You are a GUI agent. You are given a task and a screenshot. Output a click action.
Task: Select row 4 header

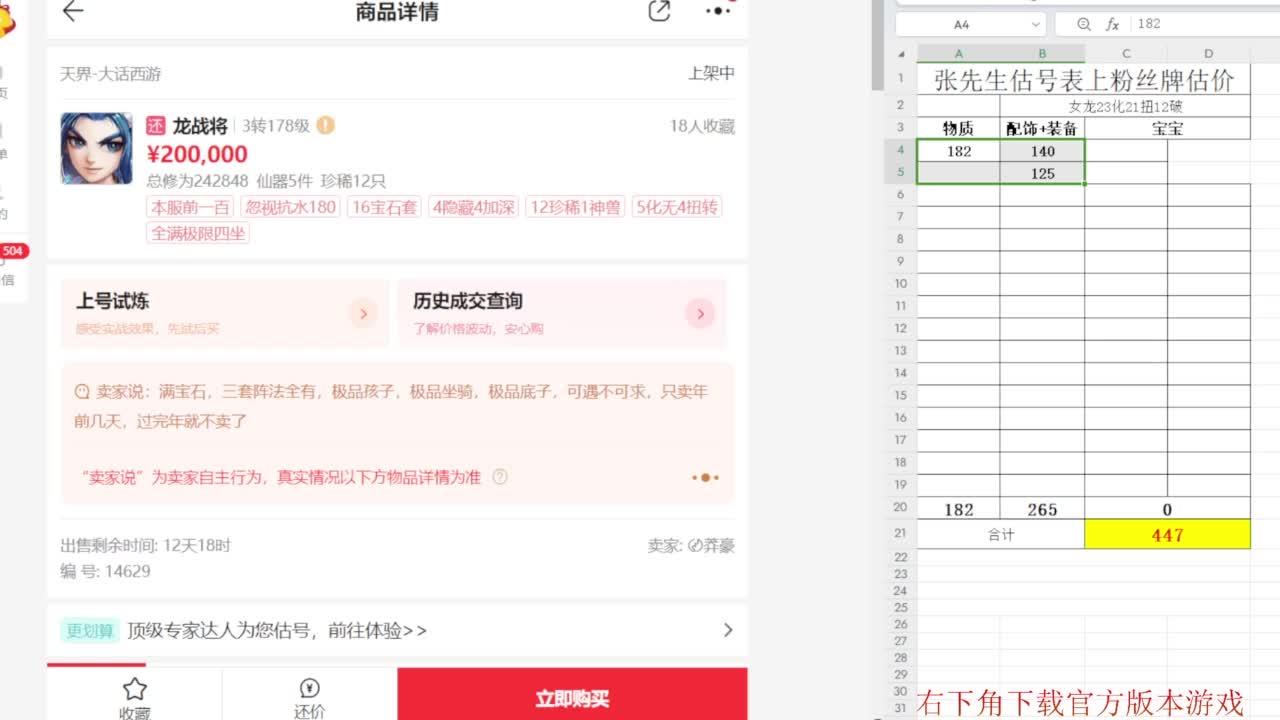901,151
